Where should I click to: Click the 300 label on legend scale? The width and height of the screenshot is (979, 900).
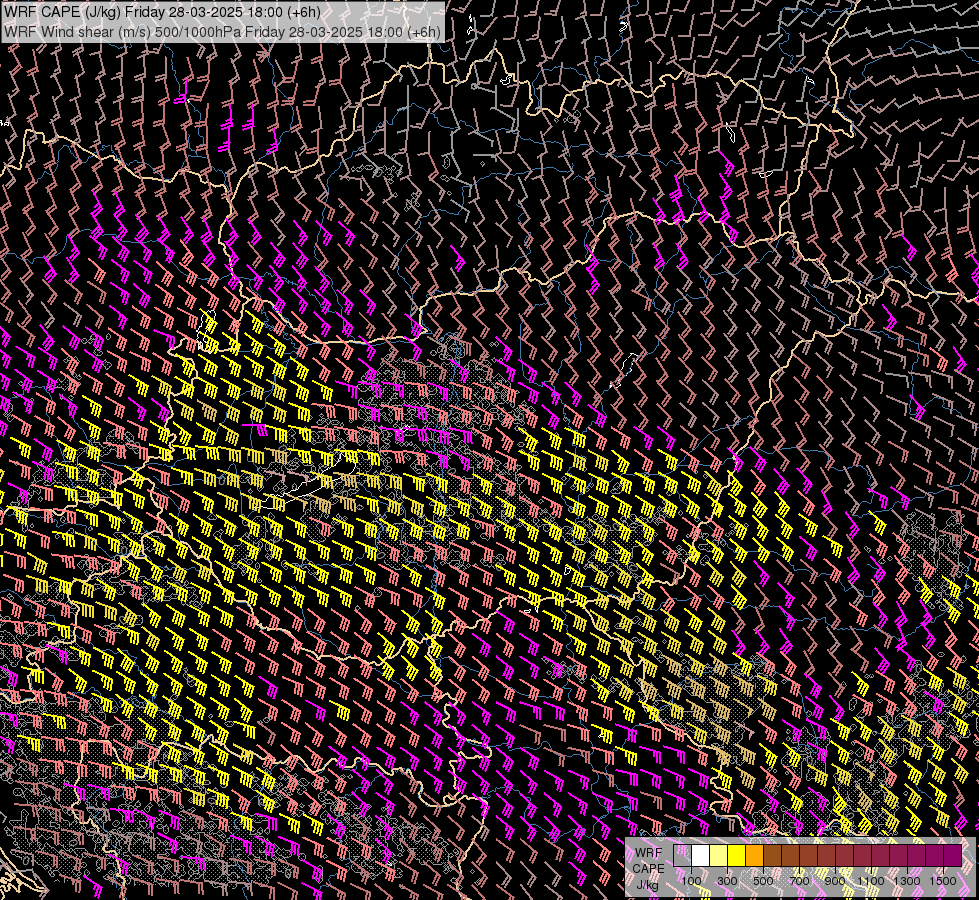tap(727, 881)
